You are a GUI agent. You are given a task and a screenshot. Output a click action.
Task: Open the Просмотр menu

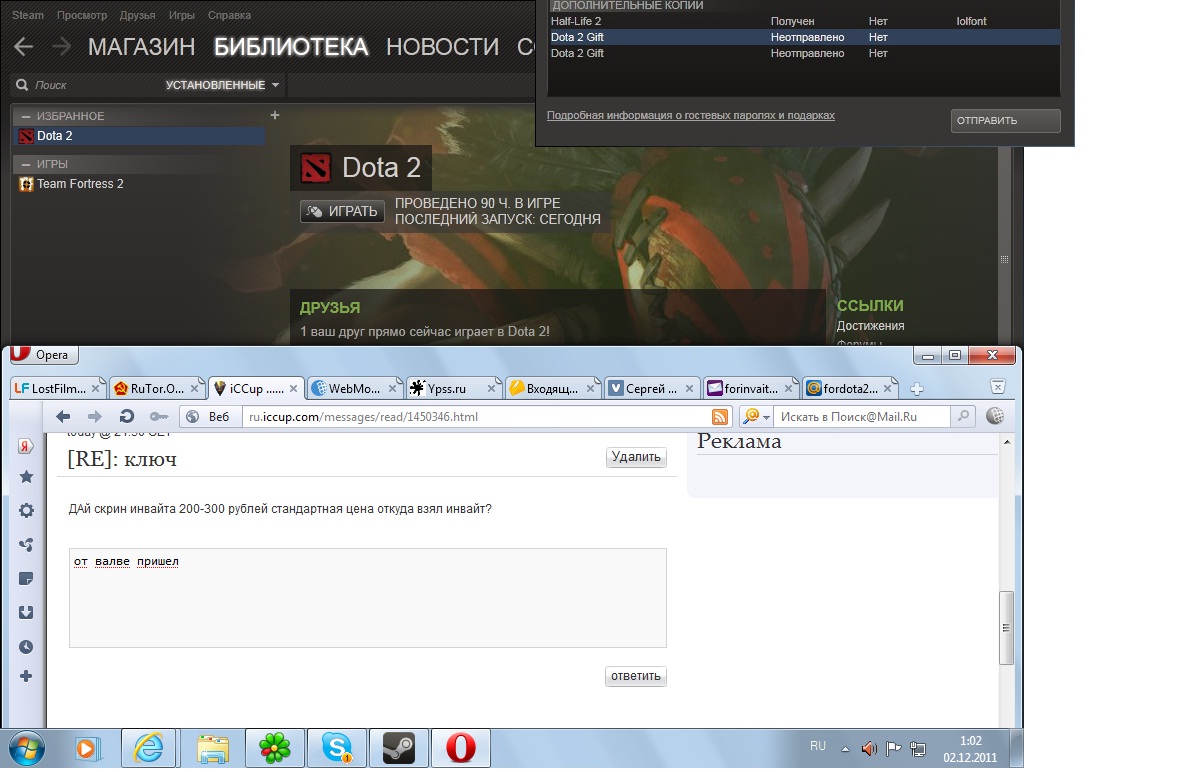click(82, 15)
